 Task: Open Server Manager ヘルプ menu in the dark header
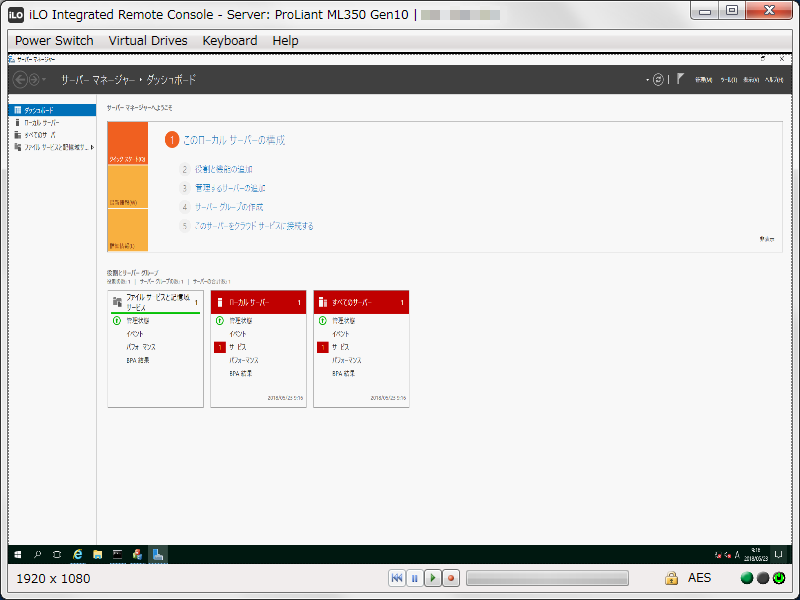(x=774, y=80)
